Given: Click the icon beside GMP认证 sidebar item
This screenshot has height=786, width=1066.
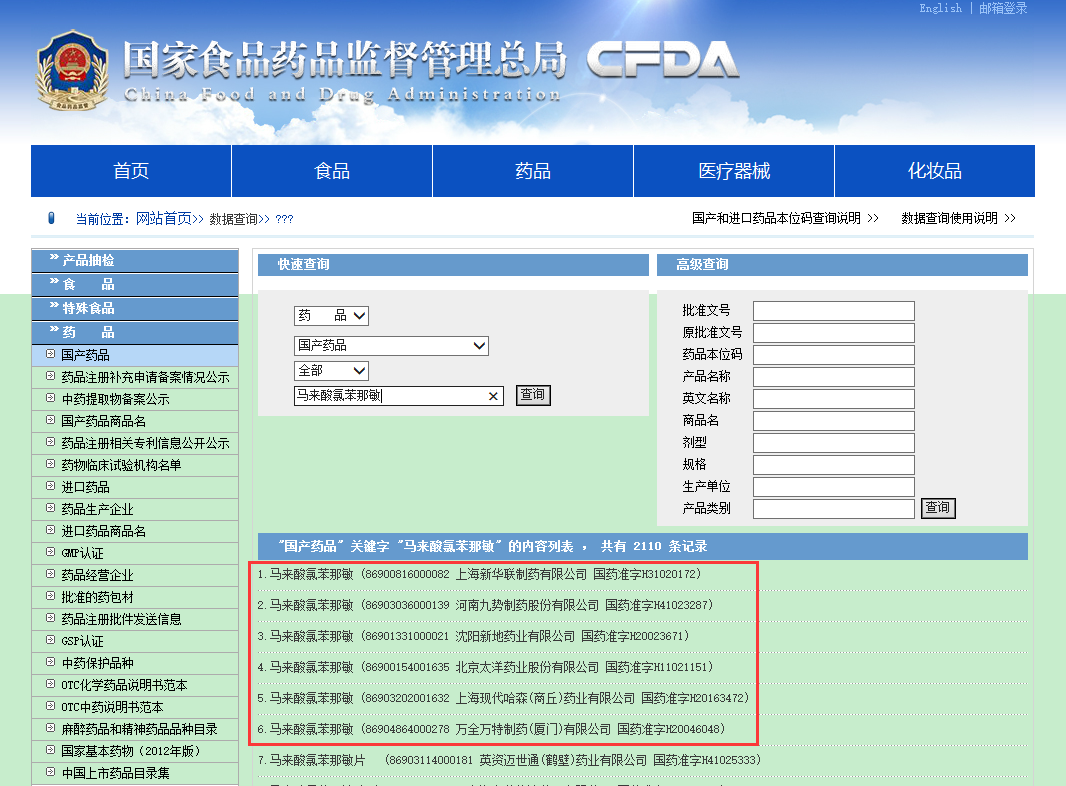Looking at the screenshot, I should click(50, 553).
